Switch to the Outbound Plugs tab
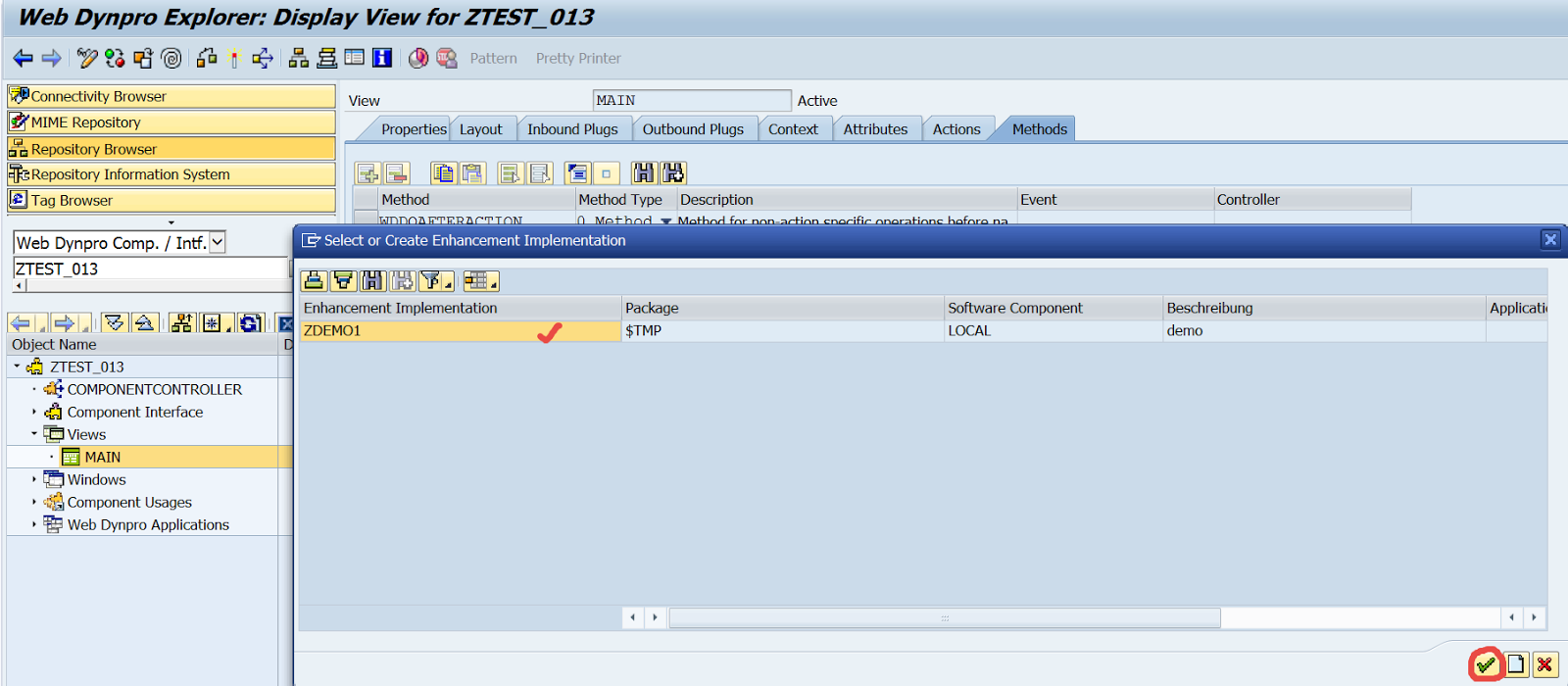 pos(693,129)
